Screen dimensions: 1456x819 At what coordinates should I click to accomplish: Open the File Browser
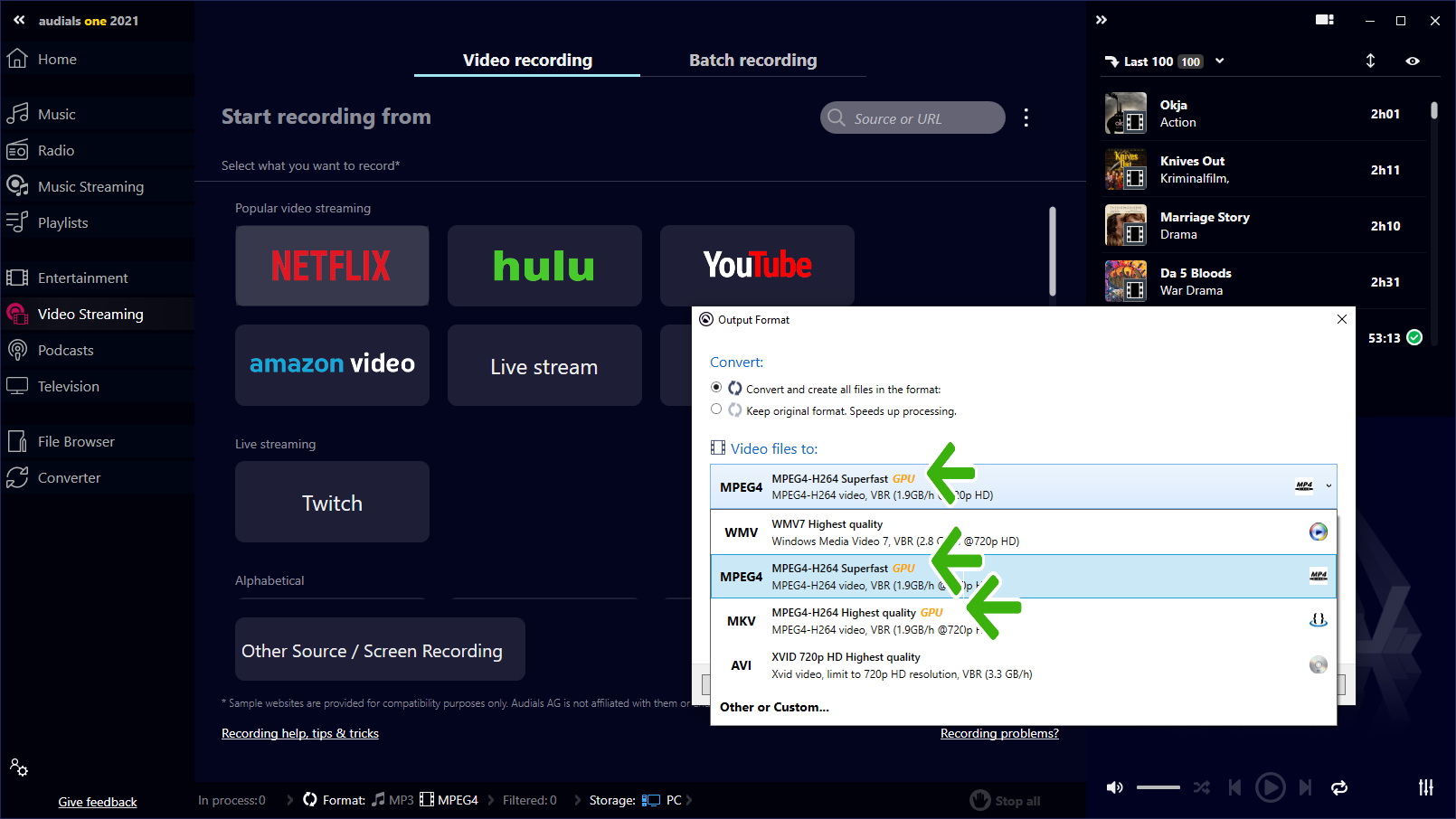(x=76, y=441)
